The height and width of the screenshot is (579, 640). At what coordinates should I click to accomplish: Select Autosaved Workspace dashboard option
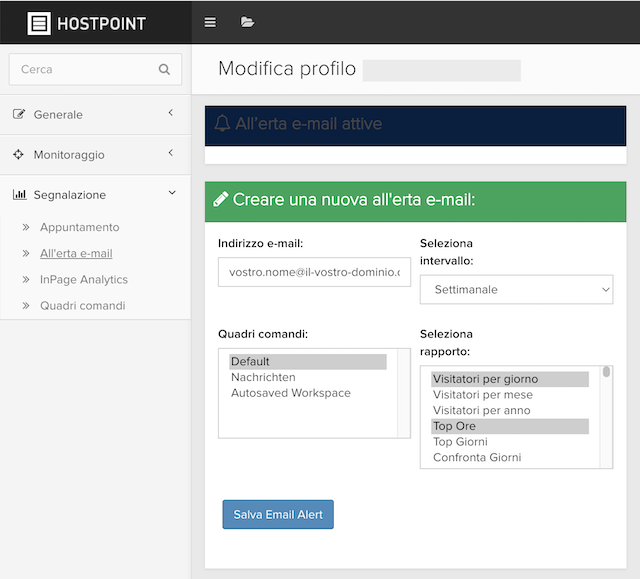coord(308,393)
